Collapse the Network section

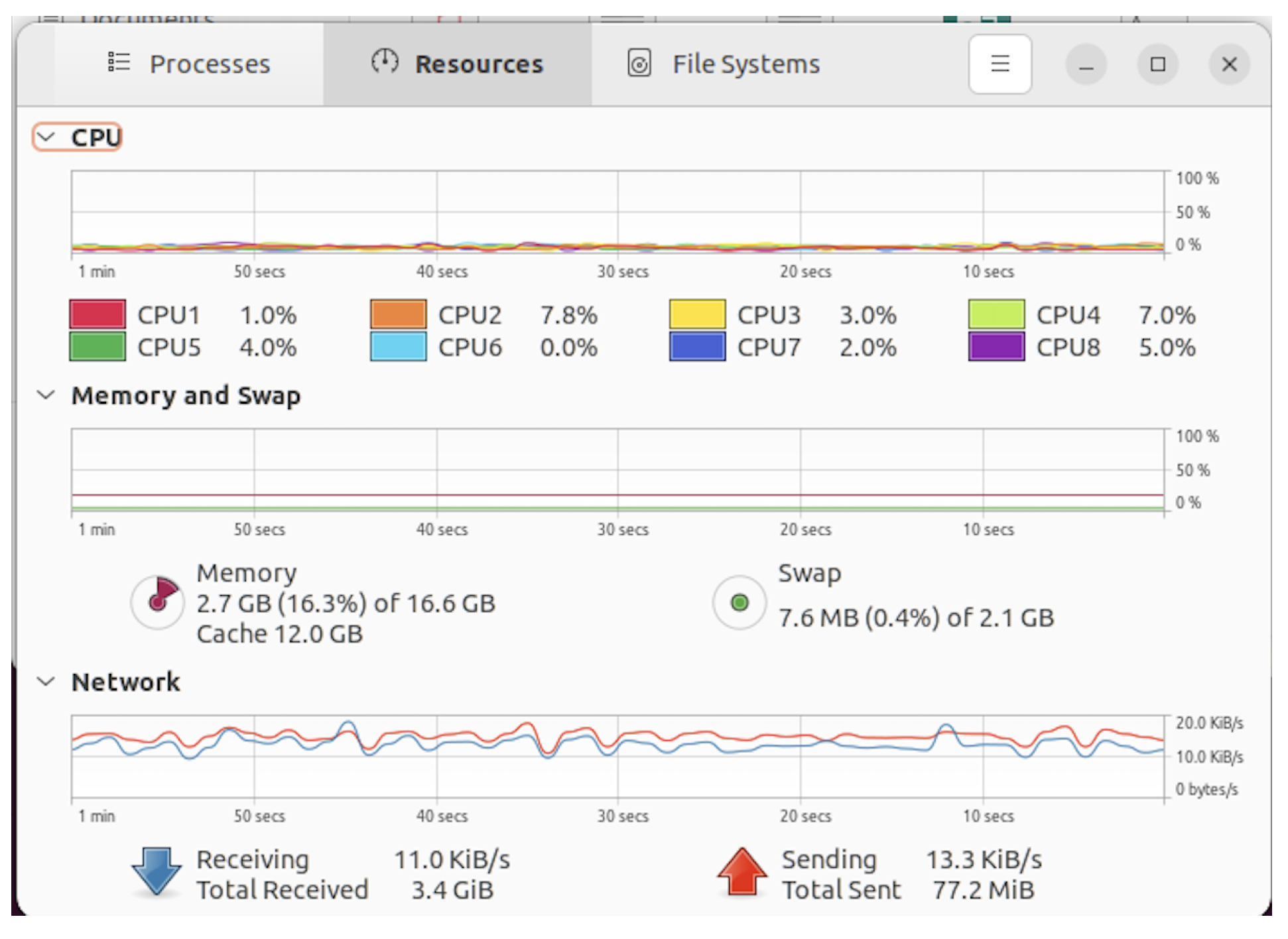click(x=46, y=682)
